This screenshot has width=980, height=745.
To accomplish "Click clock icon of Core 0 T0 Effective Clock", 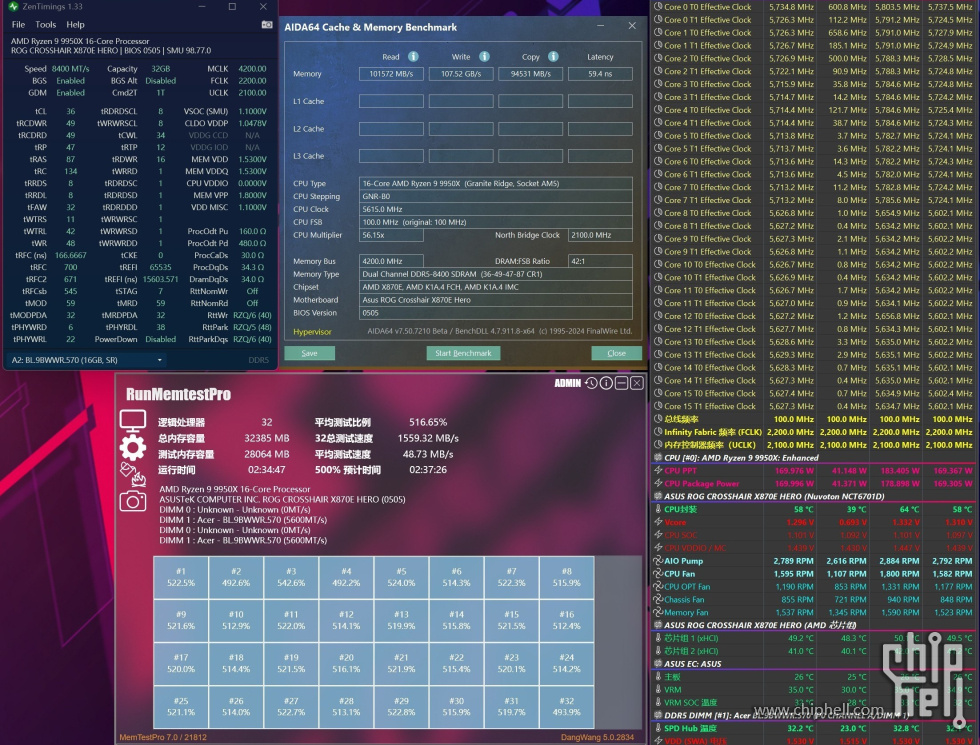I will [x=658, y=7].
